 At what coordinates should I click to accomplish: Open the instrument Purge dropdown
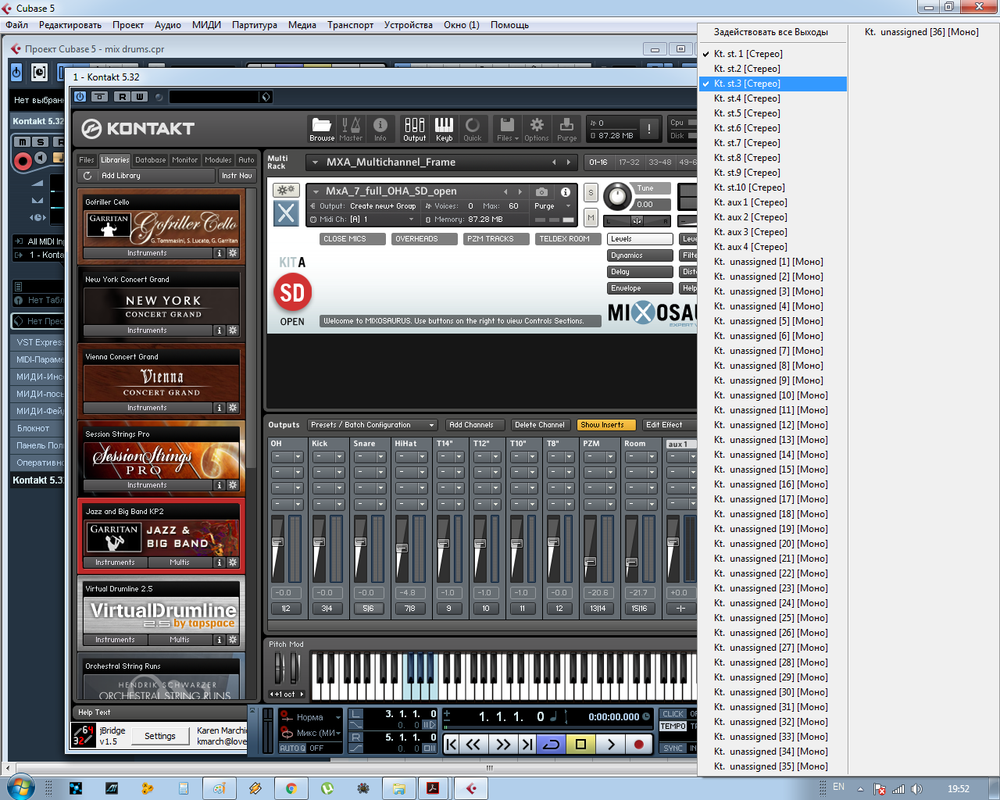553,206
